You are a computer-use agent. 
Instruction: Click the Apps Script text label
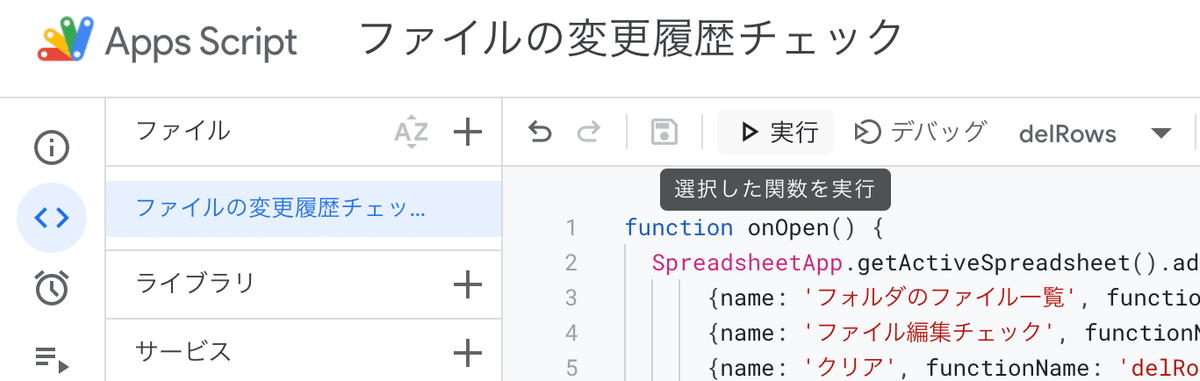tap(201, 43)
